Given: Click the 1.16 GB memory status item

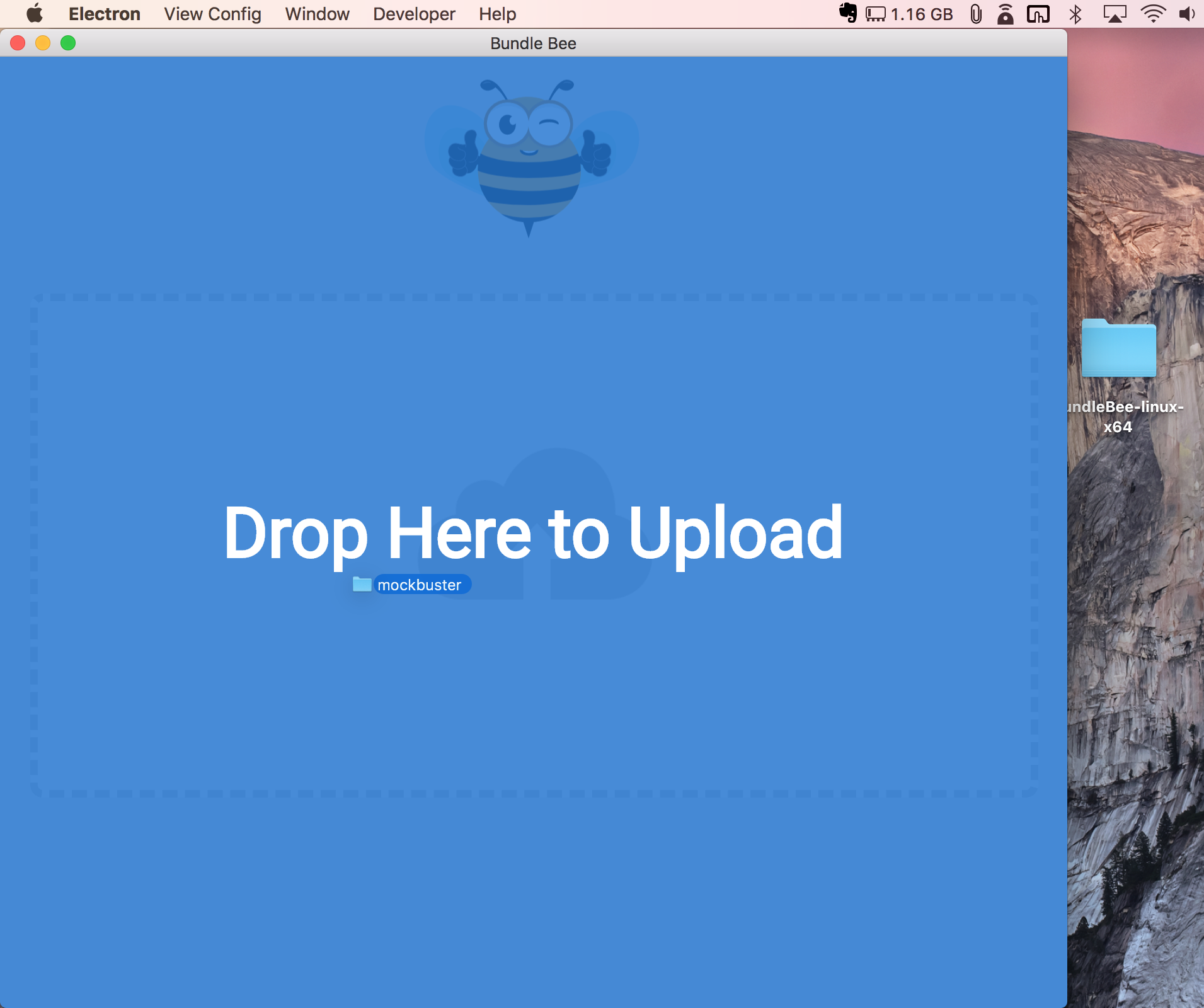Looking at the screenshot, I should (909, 14).
